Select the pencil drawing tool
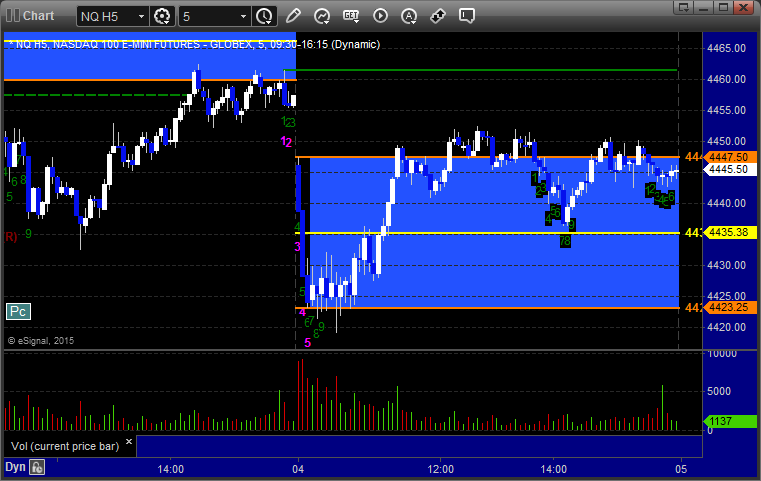 pyautogui.click(x=293, y=16)
